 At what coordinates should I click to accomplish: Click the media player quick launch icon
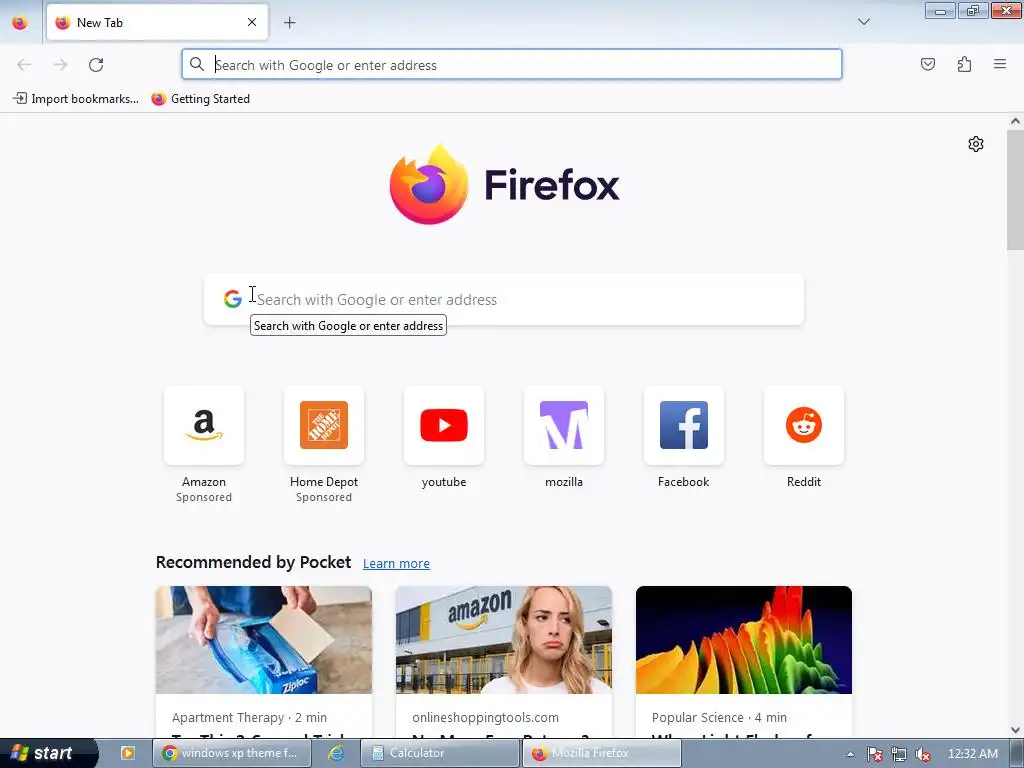pyautogui.click(x=127, y=753)
